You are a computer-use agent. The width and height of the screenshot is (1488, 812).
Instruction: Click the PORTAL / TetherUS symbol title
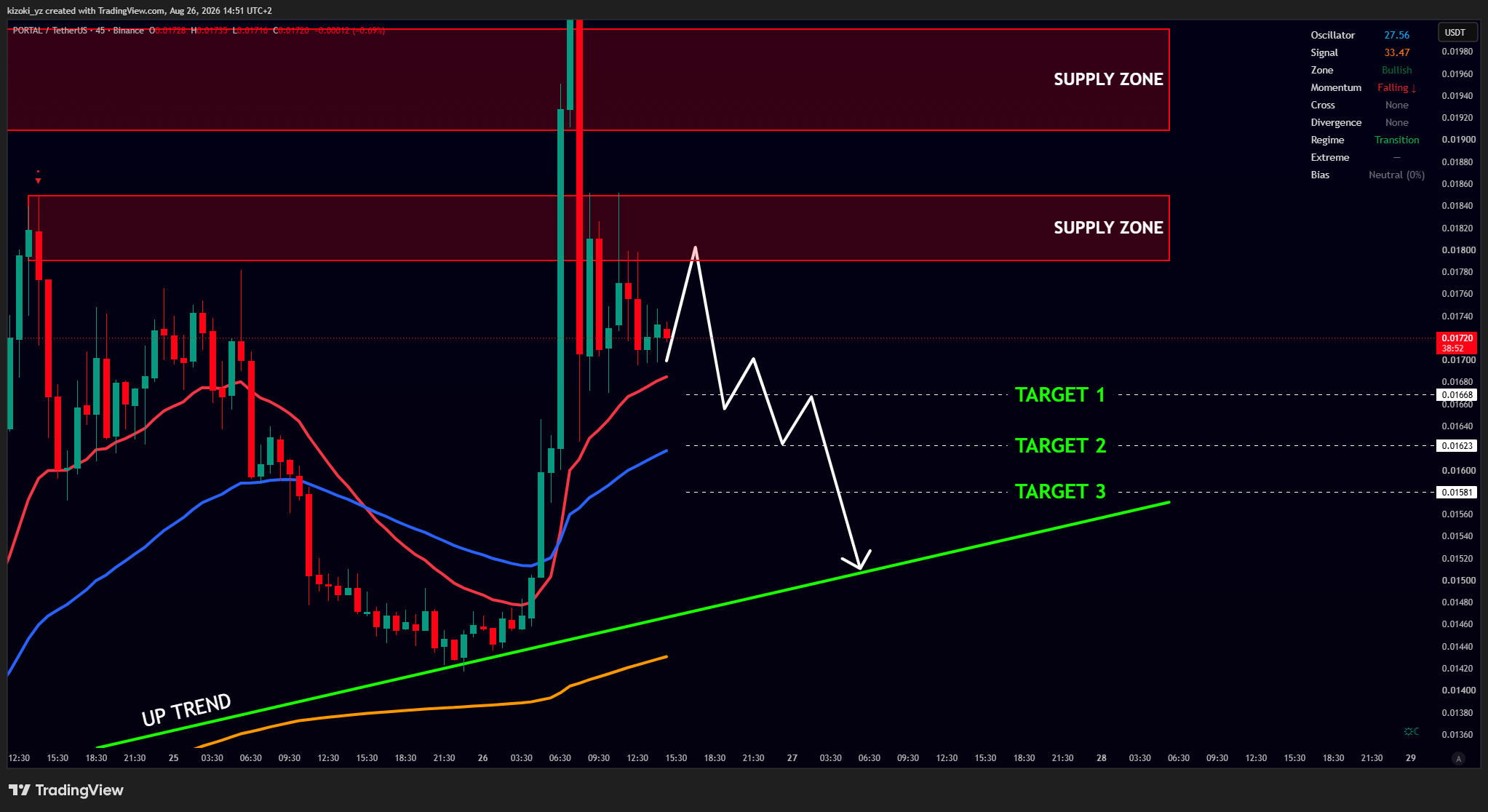click(50, 31)
